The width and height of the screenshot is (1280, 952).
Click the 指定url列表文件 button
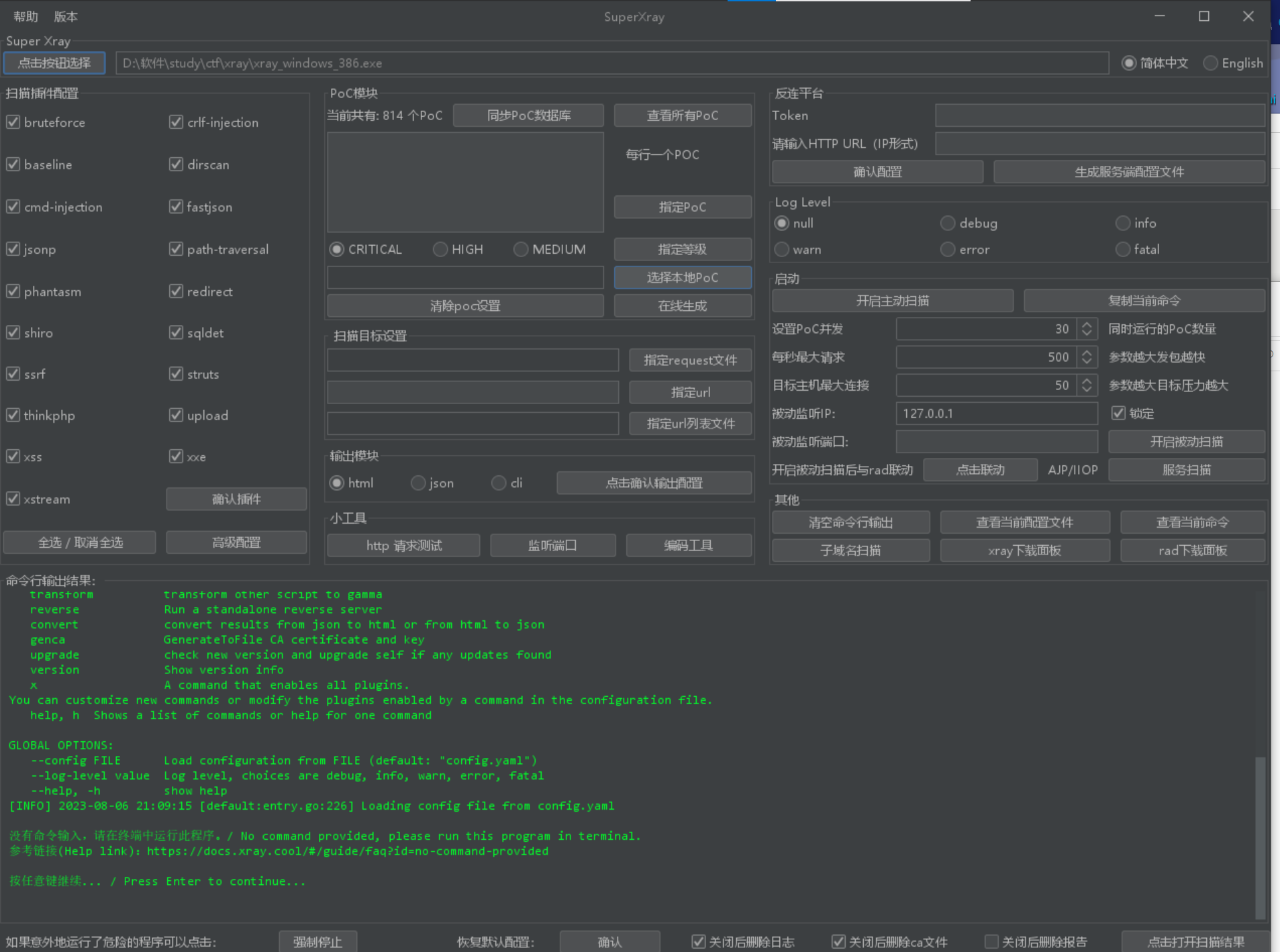coord(690,424)
